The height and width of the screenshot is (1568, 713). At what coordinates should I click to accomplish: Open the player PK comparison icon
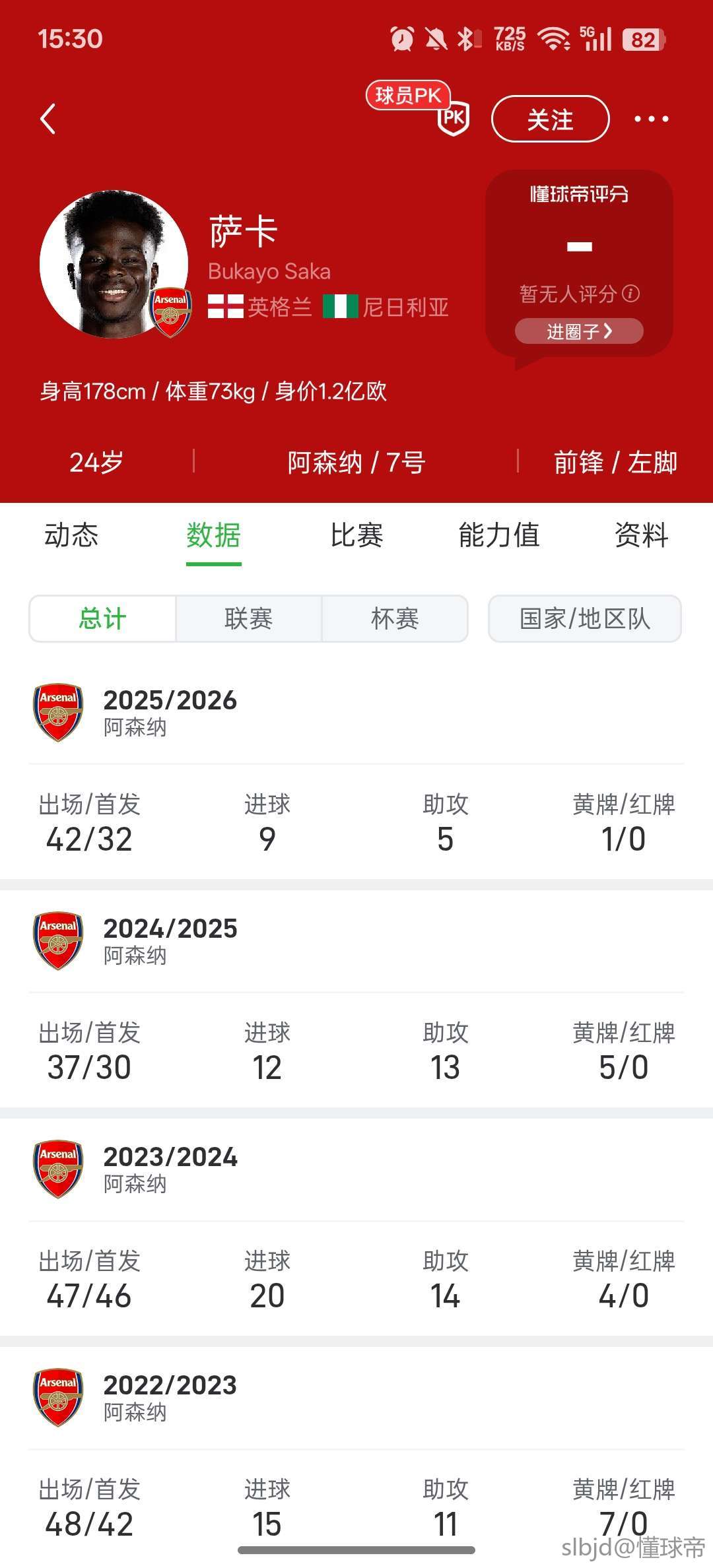[453, 117]
